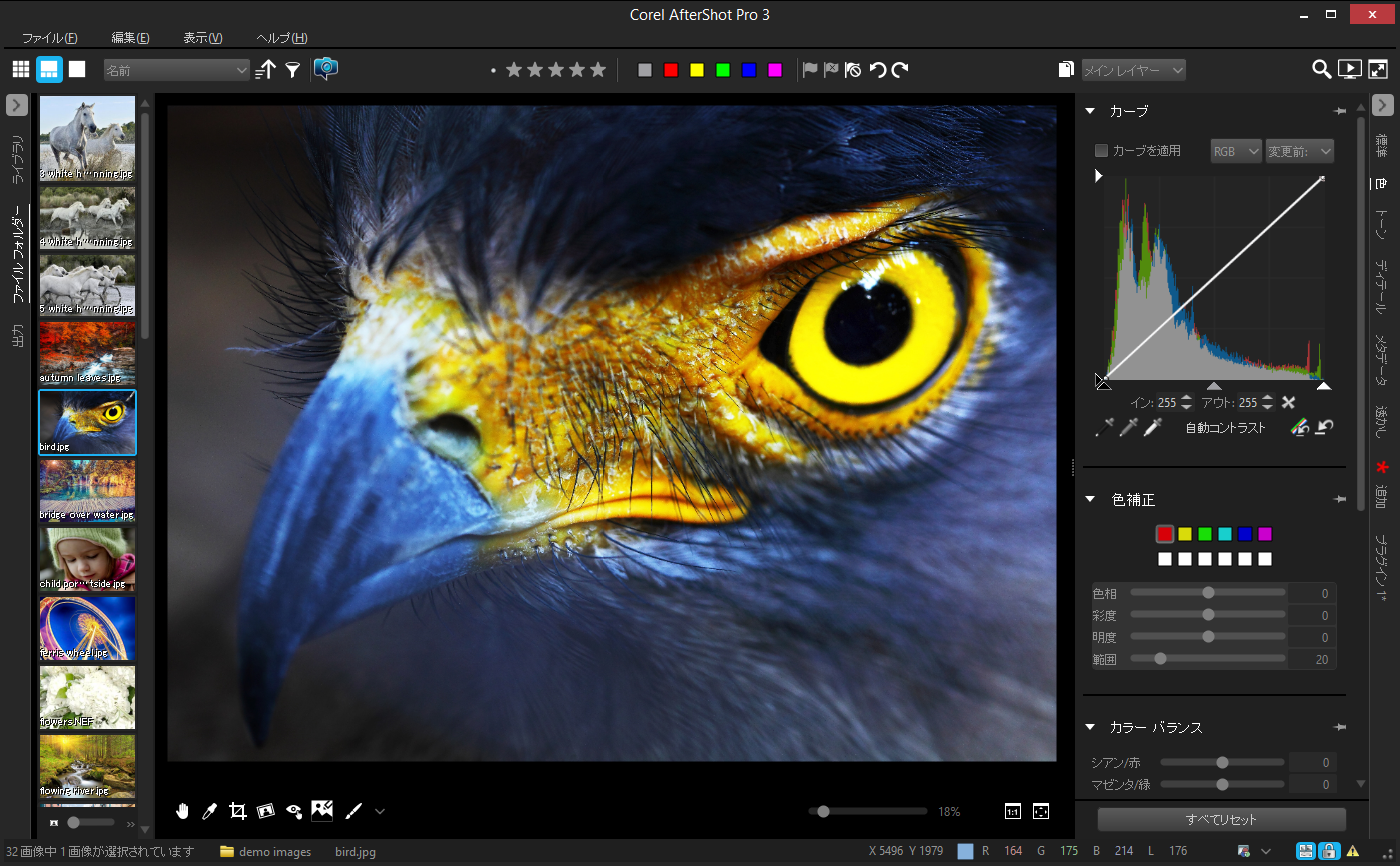Click the fit-to-window zoom icon
1400x866 pixels.
[x=1041, y=811]
